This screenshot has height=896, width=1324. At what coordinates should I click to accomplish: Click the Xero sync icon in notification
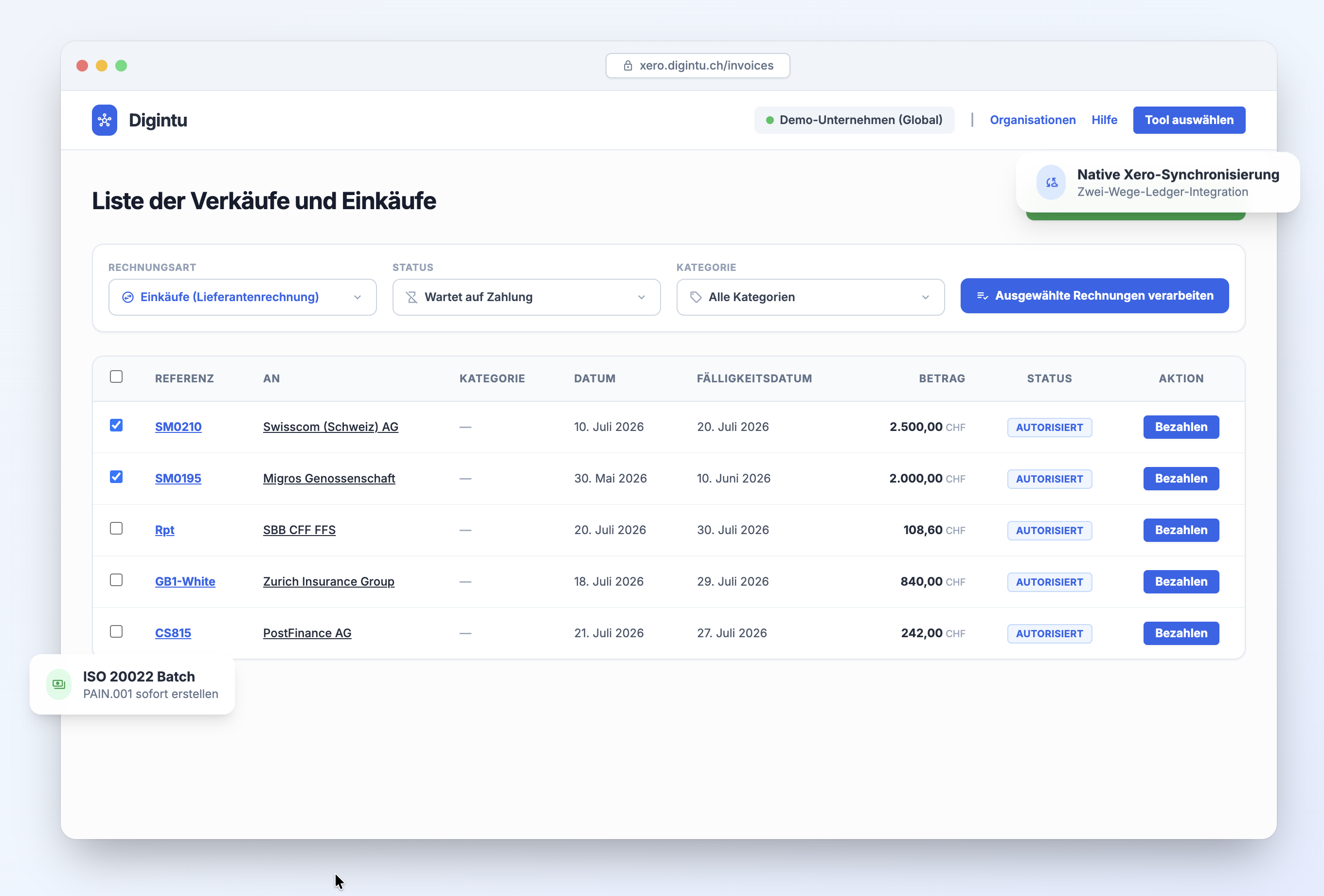pos(1051,182)
